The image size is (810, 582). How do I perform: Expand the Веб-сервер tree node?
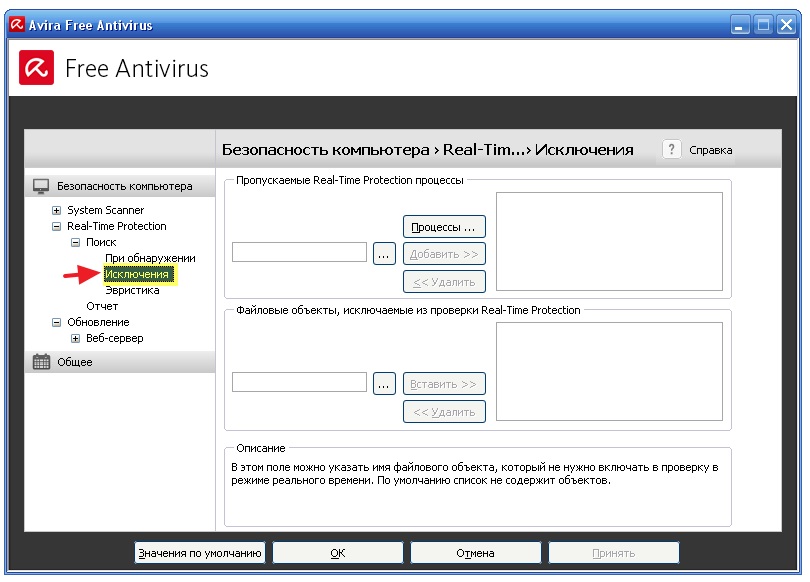[75, 338]
